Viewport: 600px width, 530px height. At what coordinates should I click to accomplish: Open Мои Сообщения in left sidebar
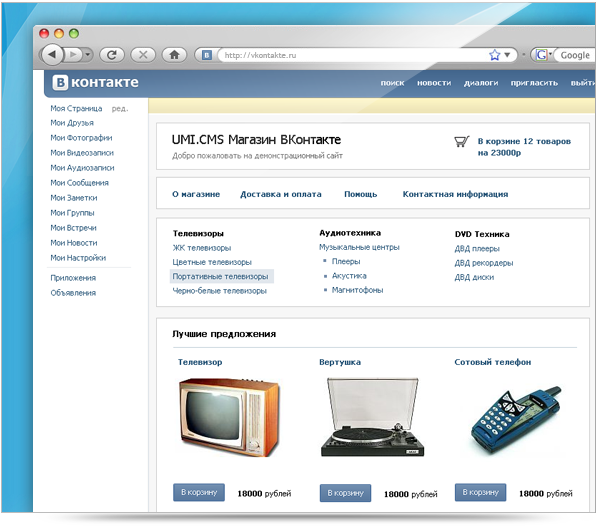point(80,183)
